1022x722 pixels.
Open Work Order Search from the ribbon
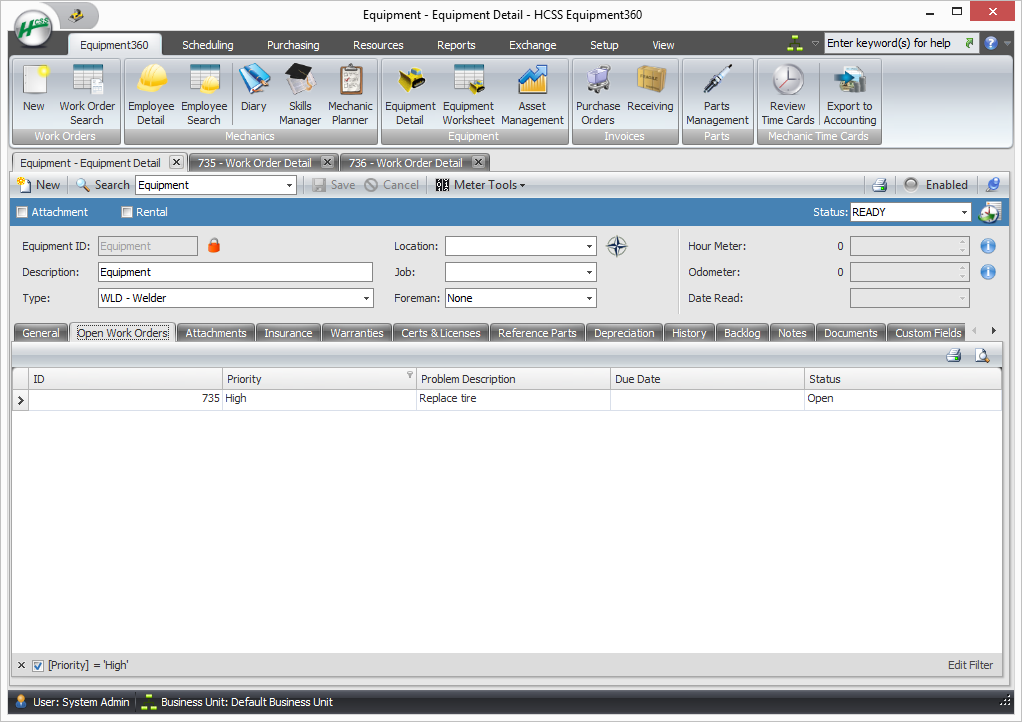pyautogui.click(x=87, y=94)
